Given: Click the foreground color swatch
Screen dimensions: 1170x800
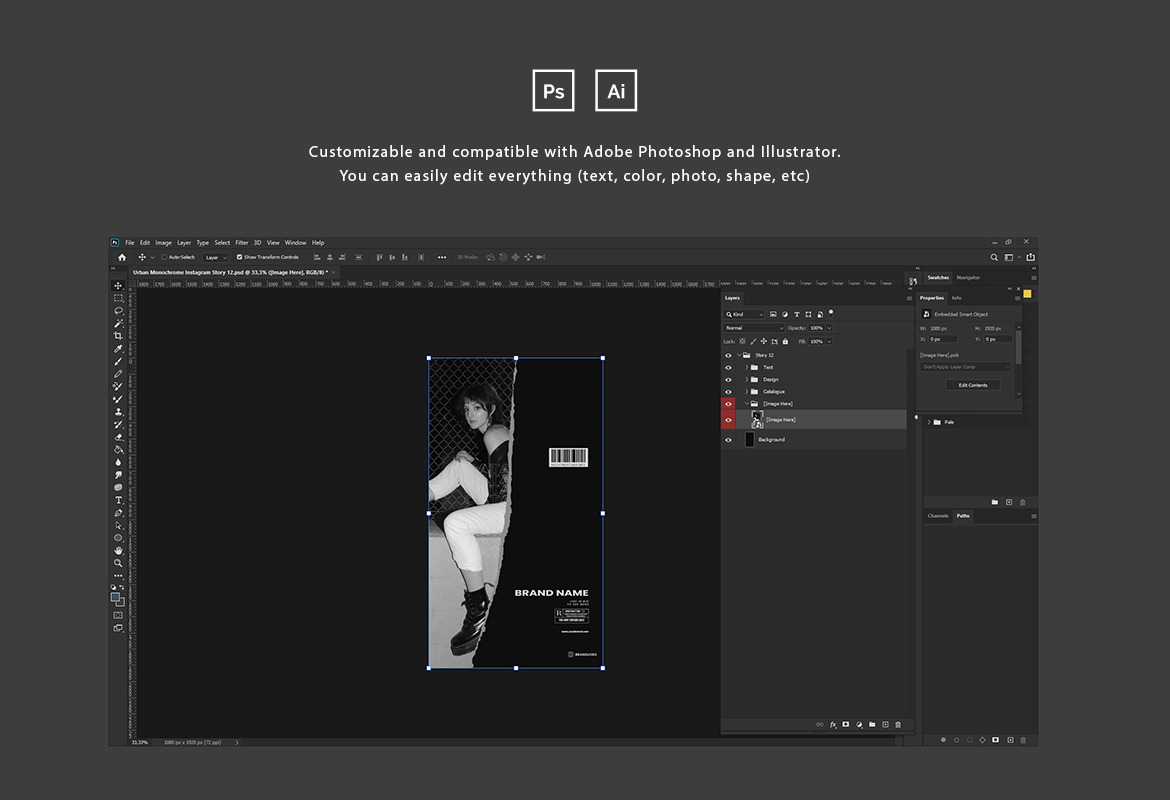Looking at the screenshot, I should pos(116,598).
